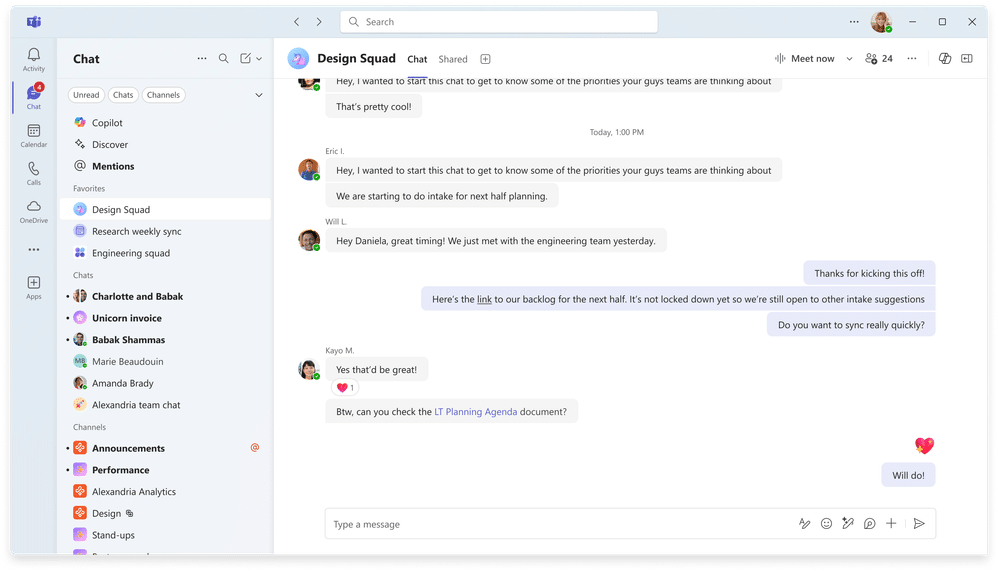Viewport: 998px width, 571px height.
Task: Open the OneDrive icon in the sidebar
Action: click(x=34, y=210)
